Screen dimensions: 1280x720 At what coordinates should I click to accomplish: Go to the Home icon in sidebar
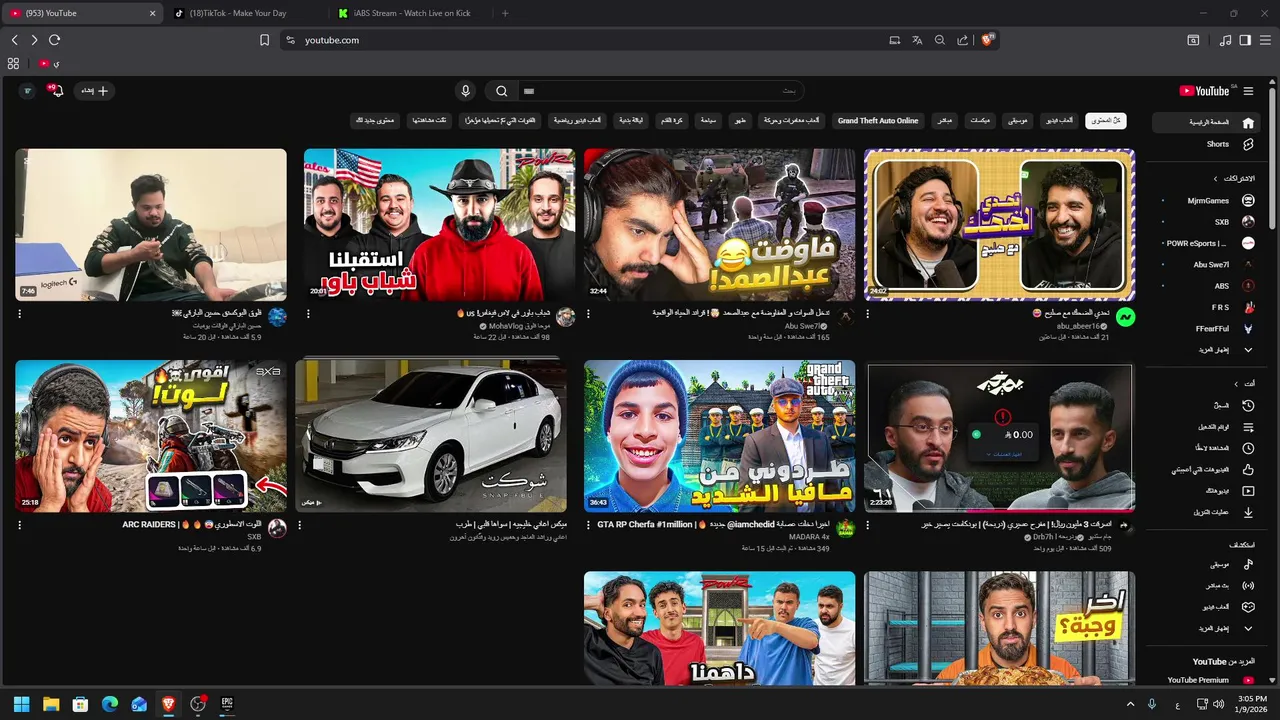1248,123
